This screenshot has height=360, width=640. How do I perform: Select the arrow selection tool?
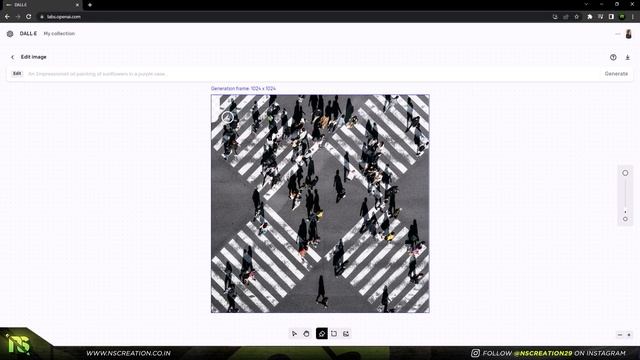(294, 333)
